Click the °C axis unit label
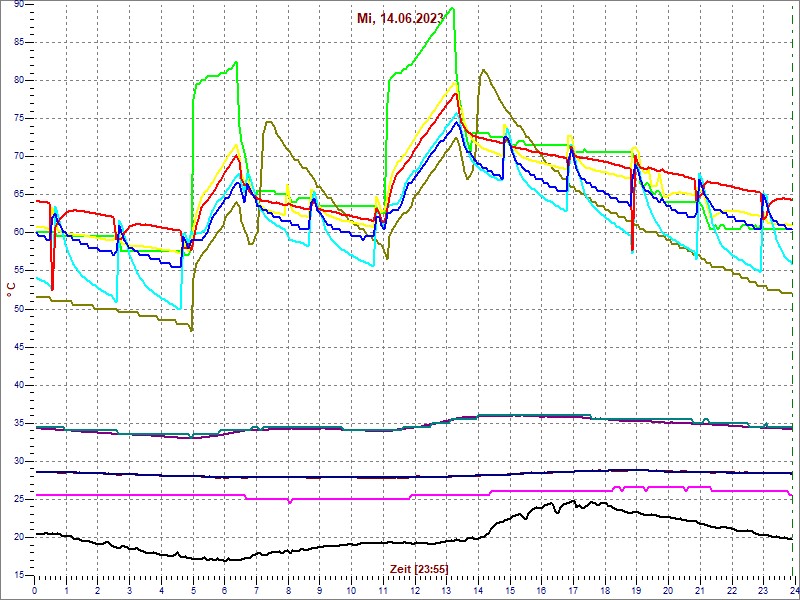Image resolution: width=800 pixels, height=600 pixels. click(11, 291)
